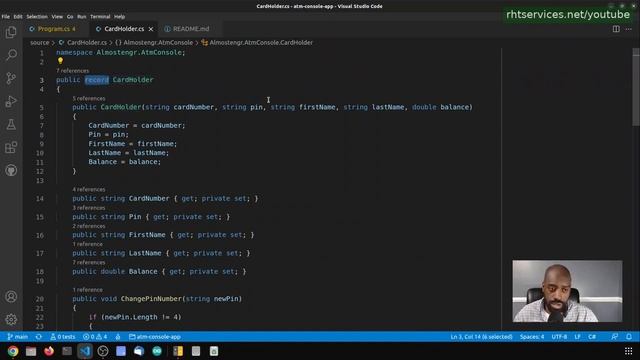Click the 7 references lens above CardHolder record
640x360 pixels.
73,71
